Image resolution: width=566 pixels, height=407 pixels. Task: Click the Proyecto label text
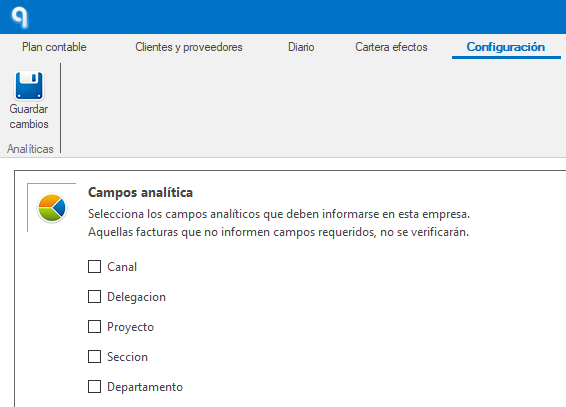click(131, 327)
